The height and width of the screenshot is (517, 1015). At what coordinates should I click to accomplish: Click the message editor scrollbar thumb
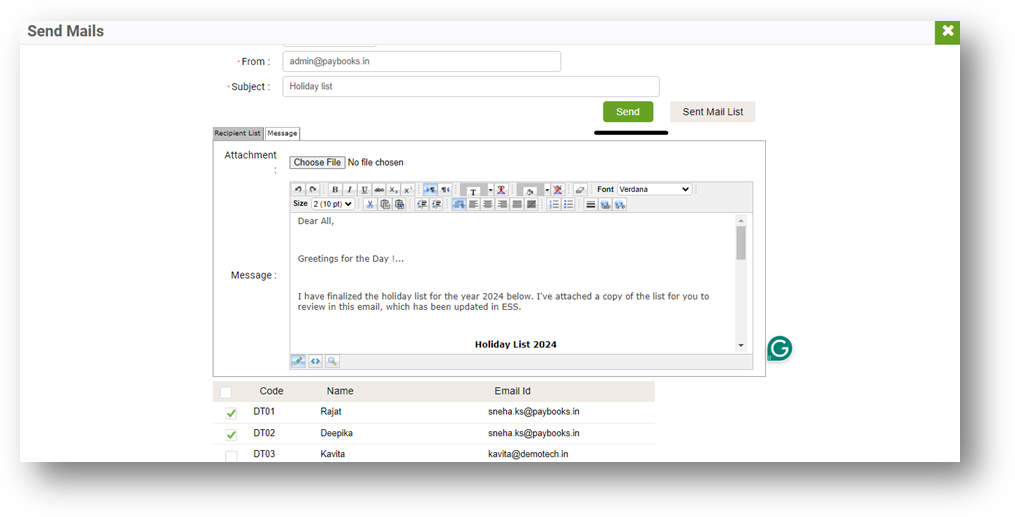tap(741, 243)
